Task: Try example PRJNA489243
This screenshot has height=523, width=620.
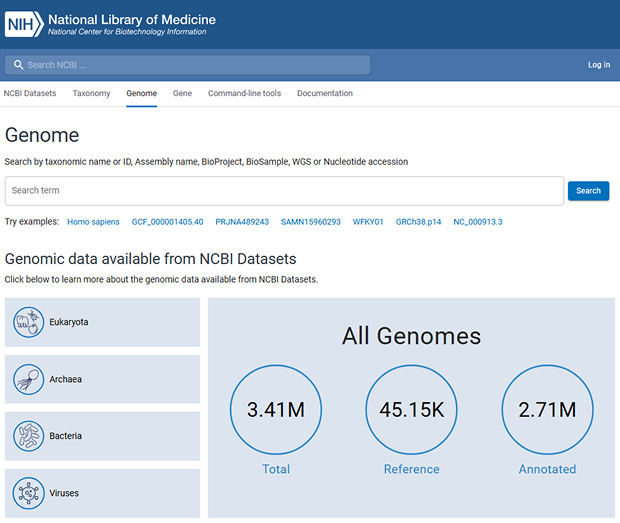Action: click(242, 222)
